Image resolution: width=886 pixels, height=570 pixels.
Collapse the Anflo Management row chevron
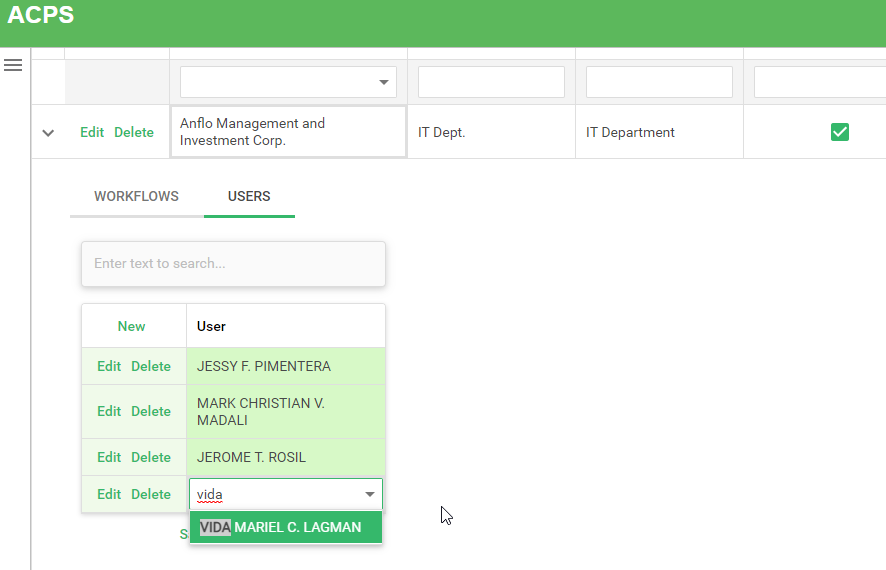[48, 133]
